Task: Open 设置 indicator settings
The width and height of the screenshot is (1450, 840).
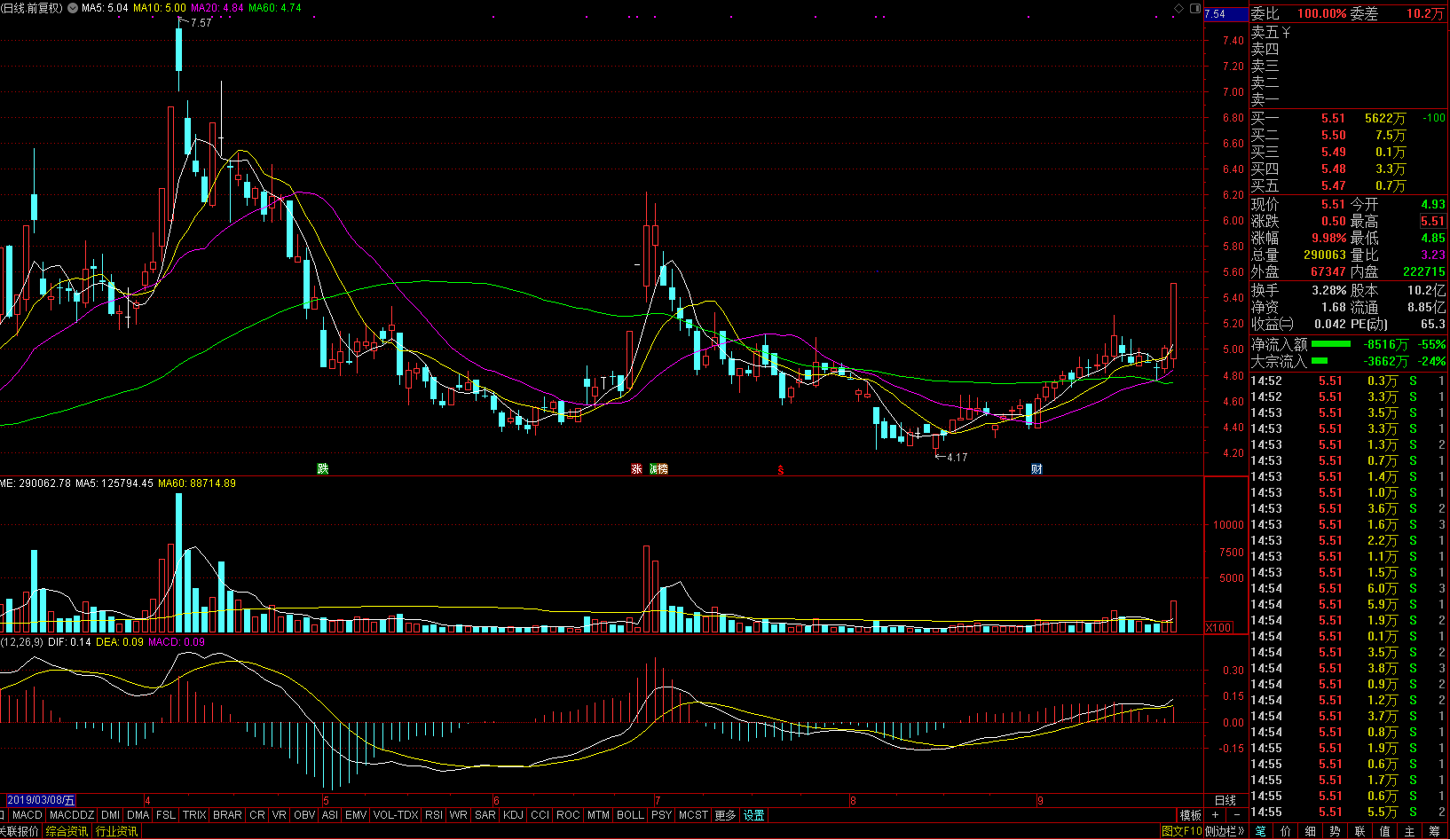Action: [x=754, y=815]
